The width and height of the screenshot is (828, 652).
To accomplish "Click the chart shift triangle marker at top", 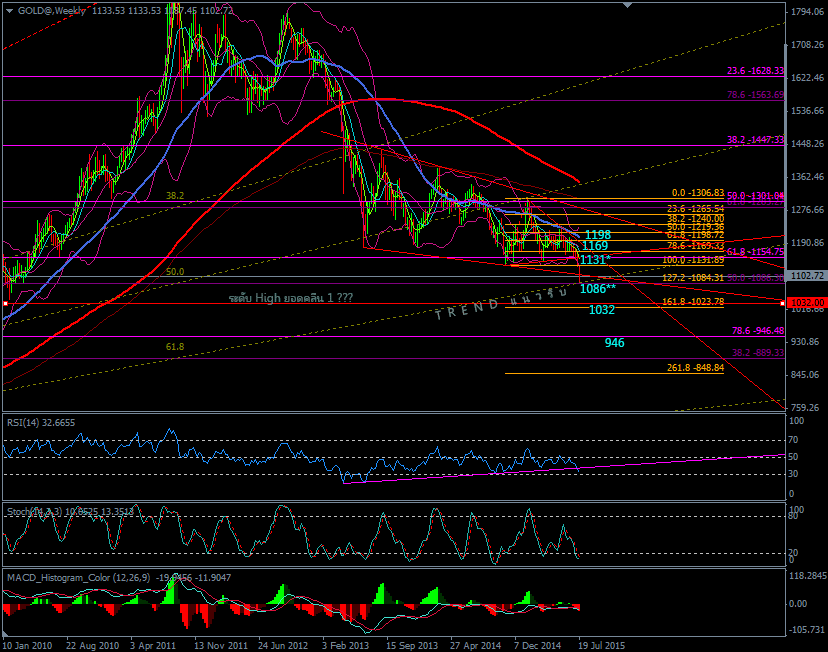I will 627,5.
